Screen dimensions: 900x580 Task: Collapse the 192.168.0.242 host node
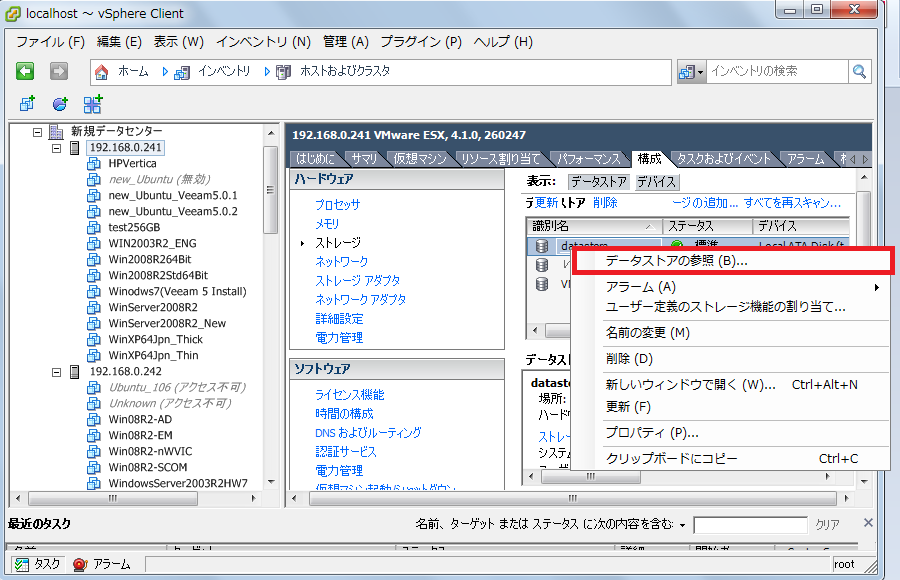click(x=56, y=372)
